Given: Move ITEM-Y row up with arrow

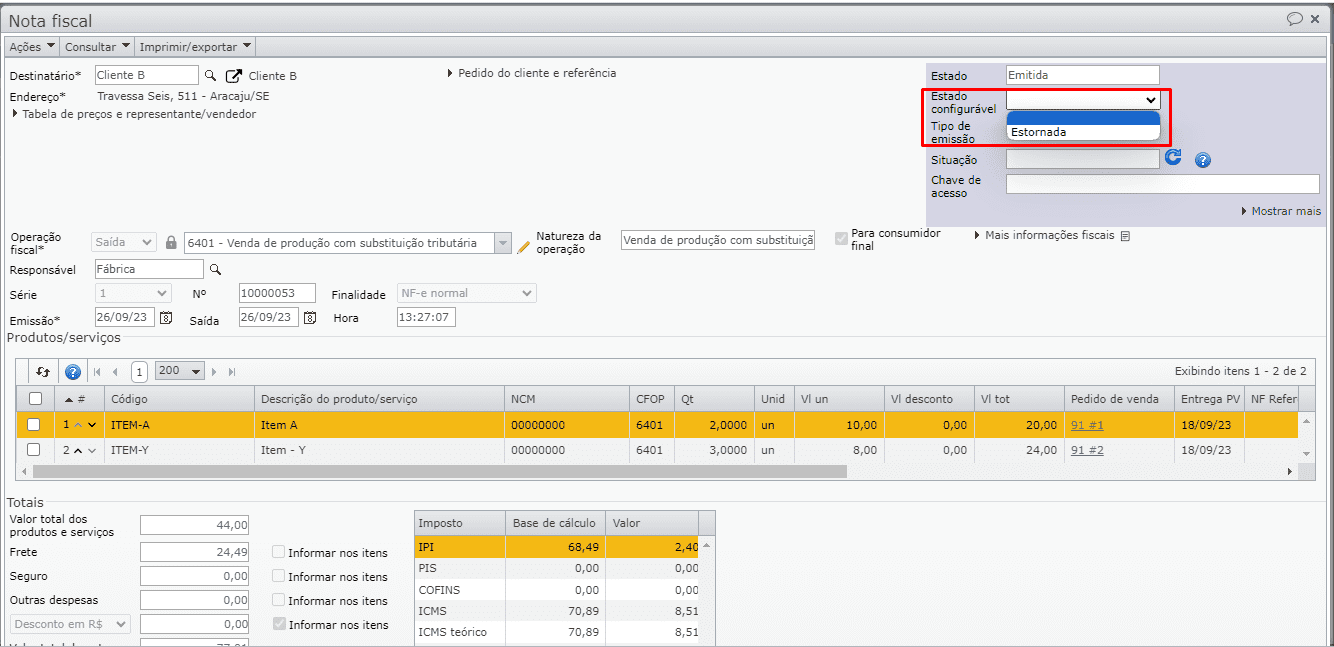Looking at the screenshot, I should coord(78,450).
